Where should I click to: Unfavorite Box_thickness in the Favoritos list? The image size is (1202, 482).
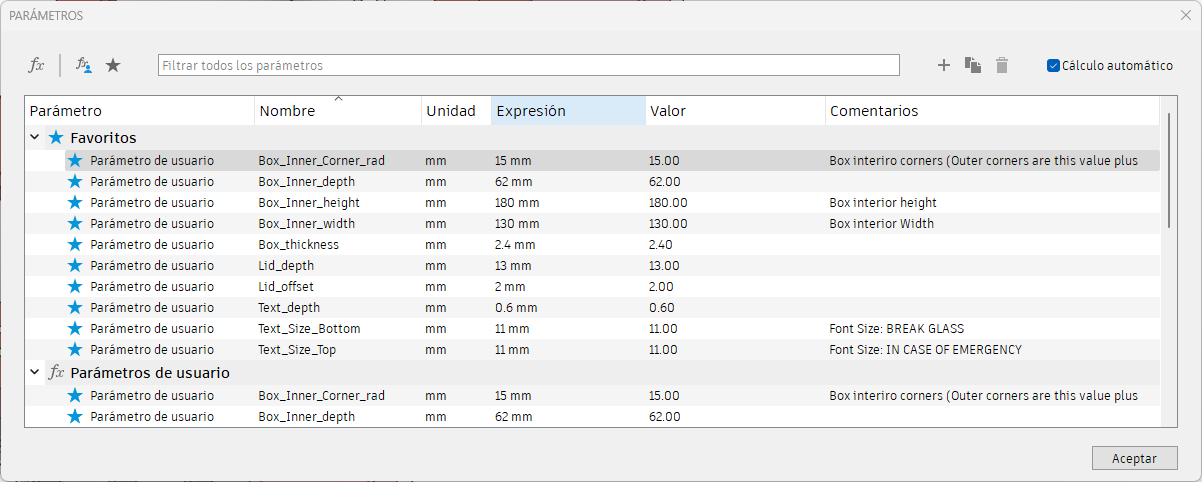click(x=75, y=245)
